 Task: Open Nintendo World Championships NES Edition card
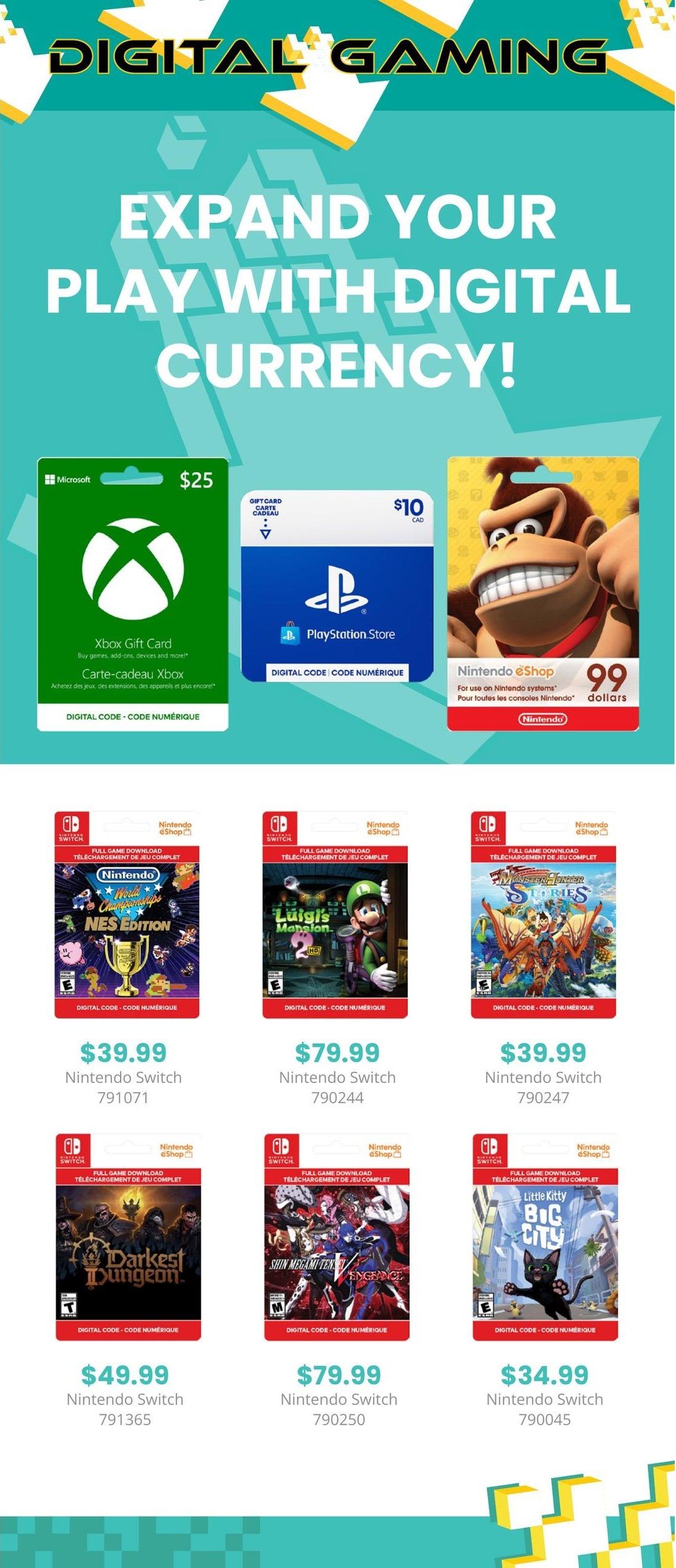127,915
